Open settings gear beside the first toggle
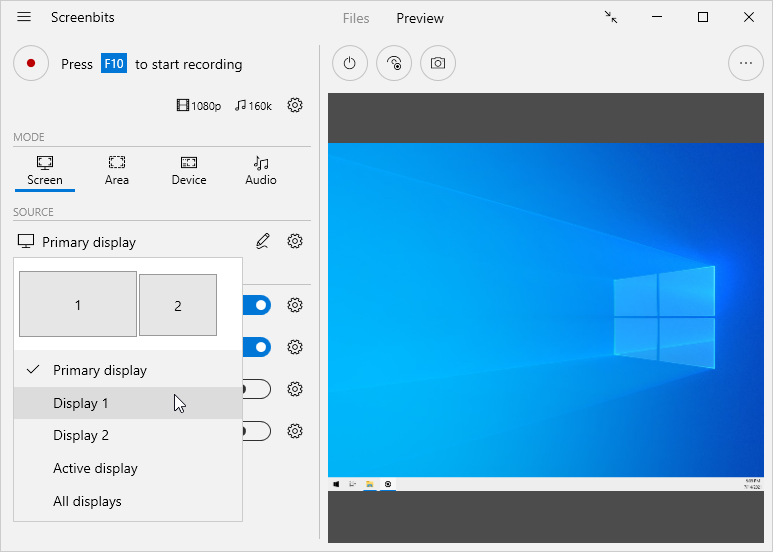Viewport: 773px width, 552px height. pos(295,305)
